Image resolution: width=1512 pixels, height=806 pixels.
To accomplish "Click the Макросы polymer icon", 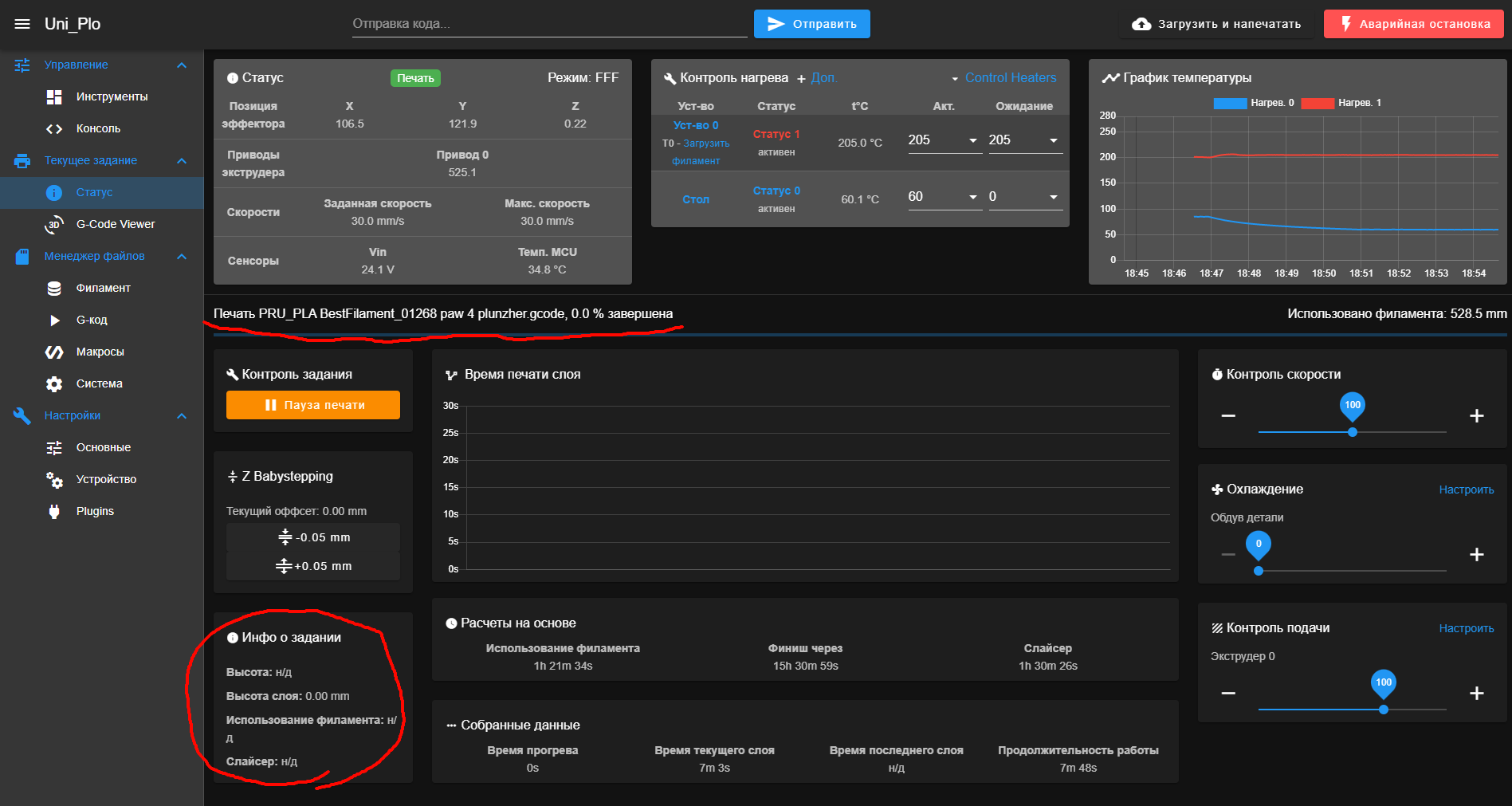I will coord(54,352).
